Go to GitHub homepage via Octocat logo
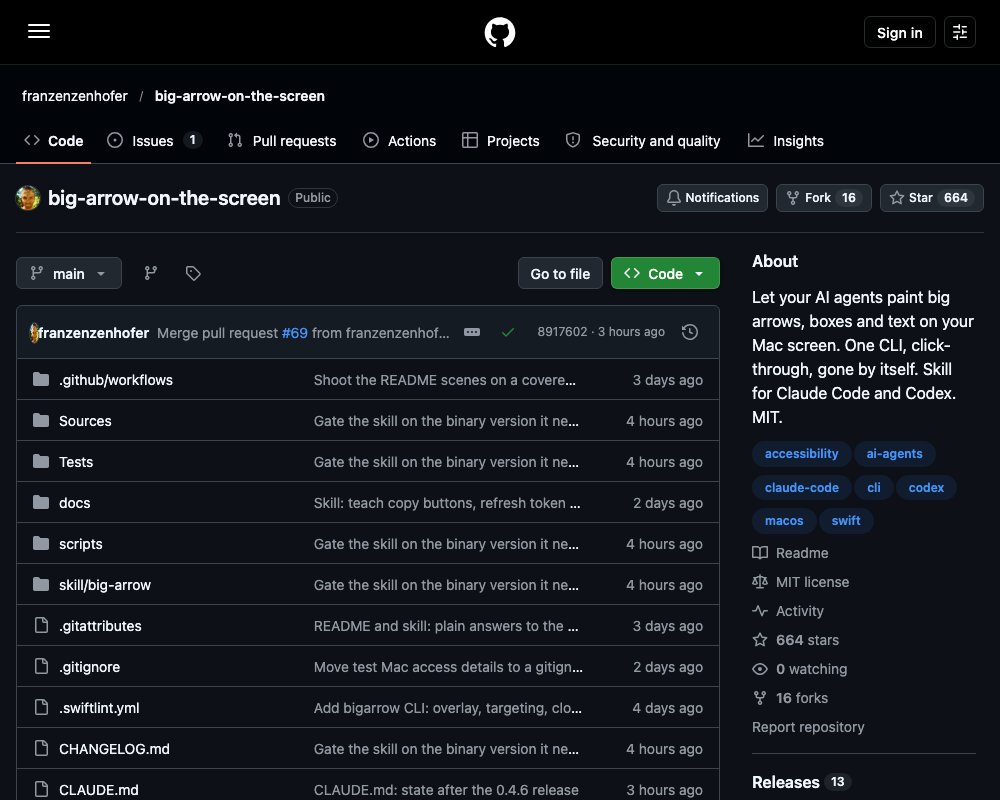The height and width of the screenshot is (800, 1000). tap(500, 32)
